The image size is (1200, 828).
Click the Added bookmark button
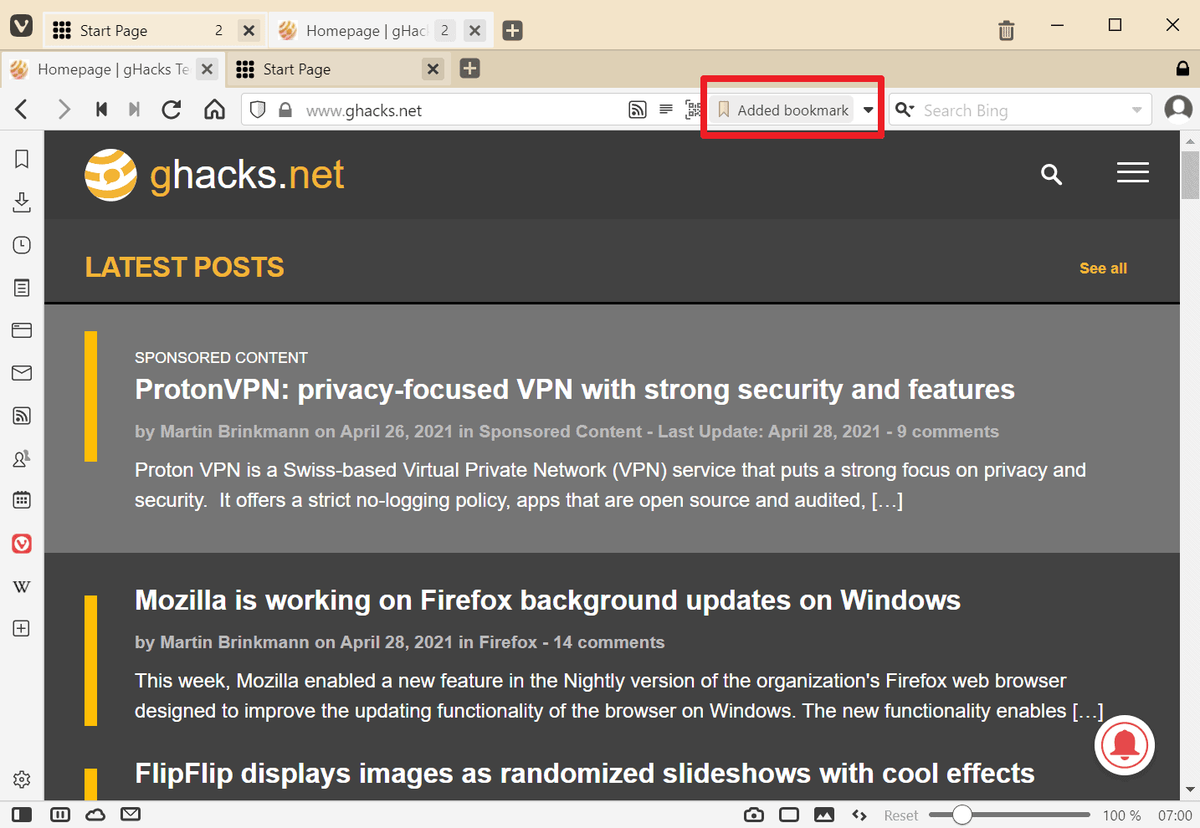[x=783, y=110]
